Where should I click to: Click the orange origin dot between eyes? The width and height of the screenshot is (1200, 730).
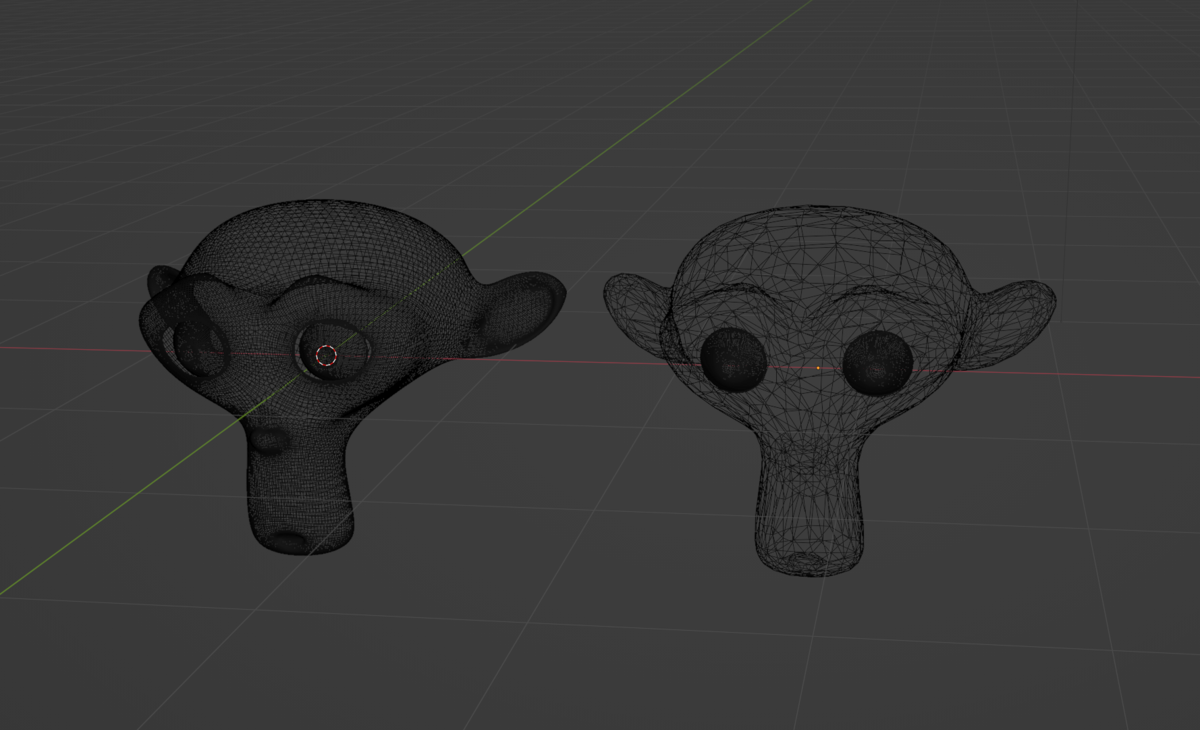click(x=818, y=368)
